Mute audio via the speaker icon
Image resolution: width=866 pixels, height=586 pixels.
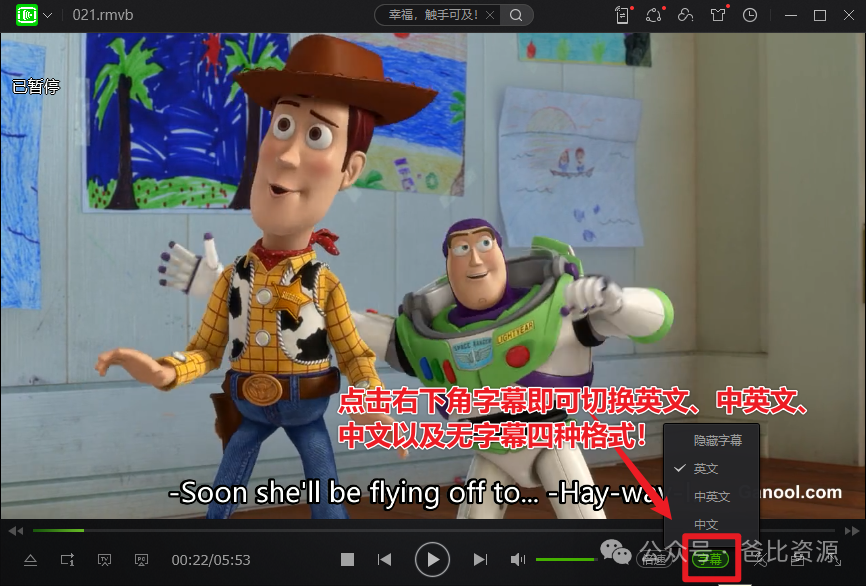click(518, 559)
